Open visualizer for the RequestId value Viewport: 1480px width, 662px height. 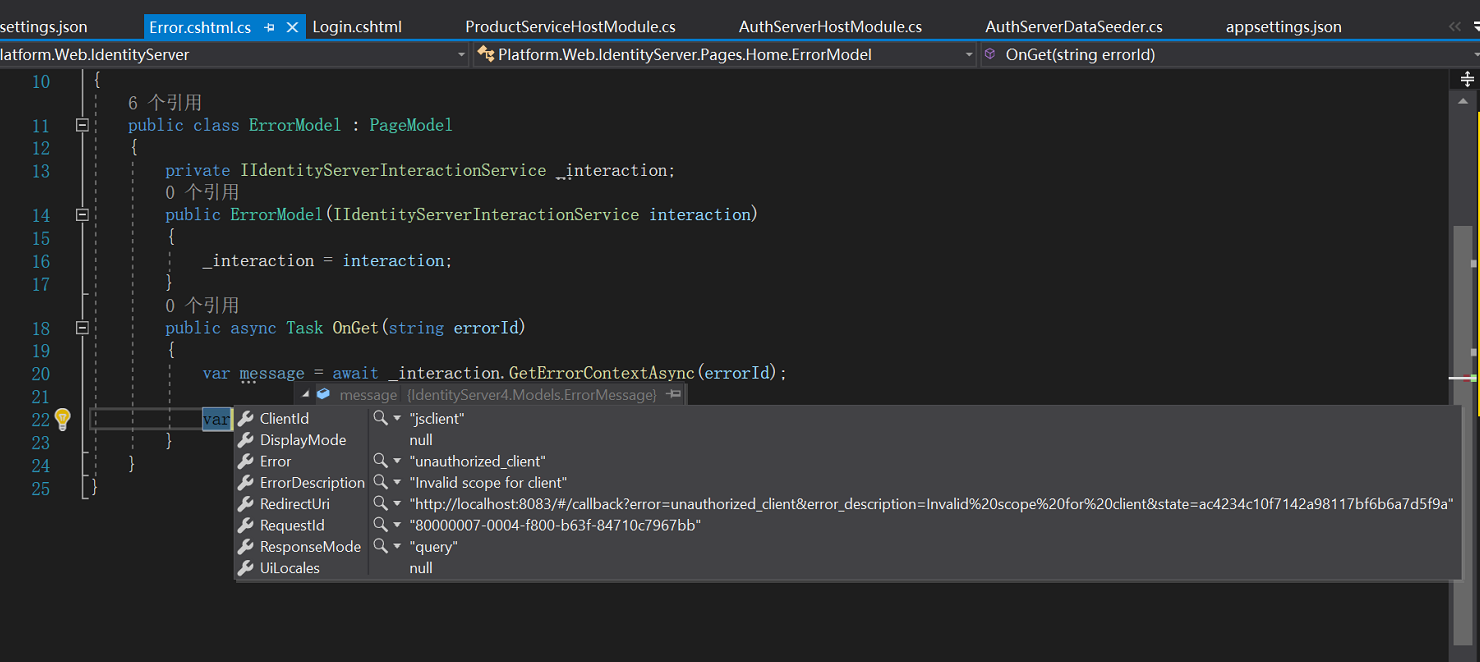378,524
